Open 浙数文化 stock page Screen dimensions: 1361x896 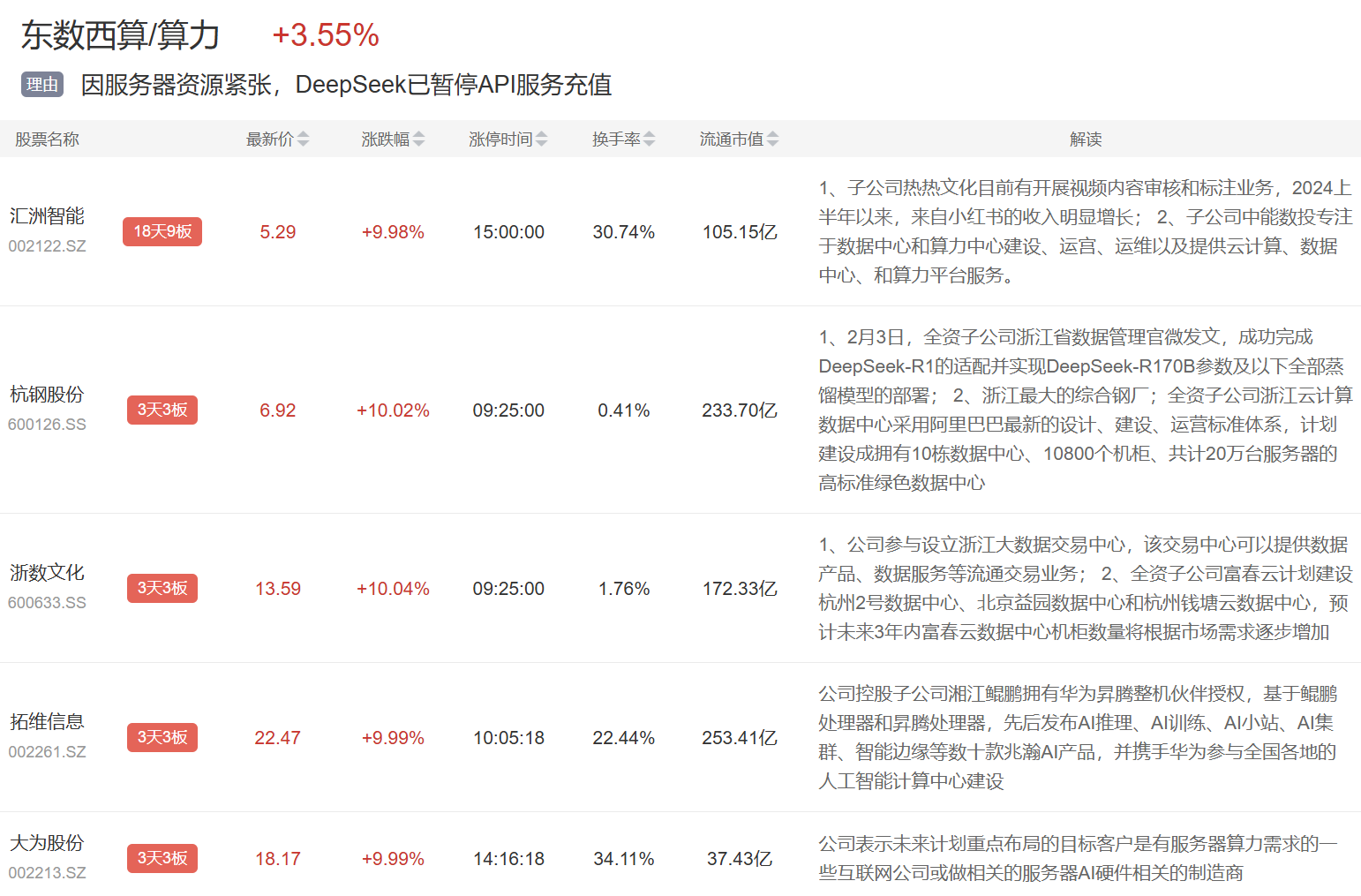(x=47, y=573)
